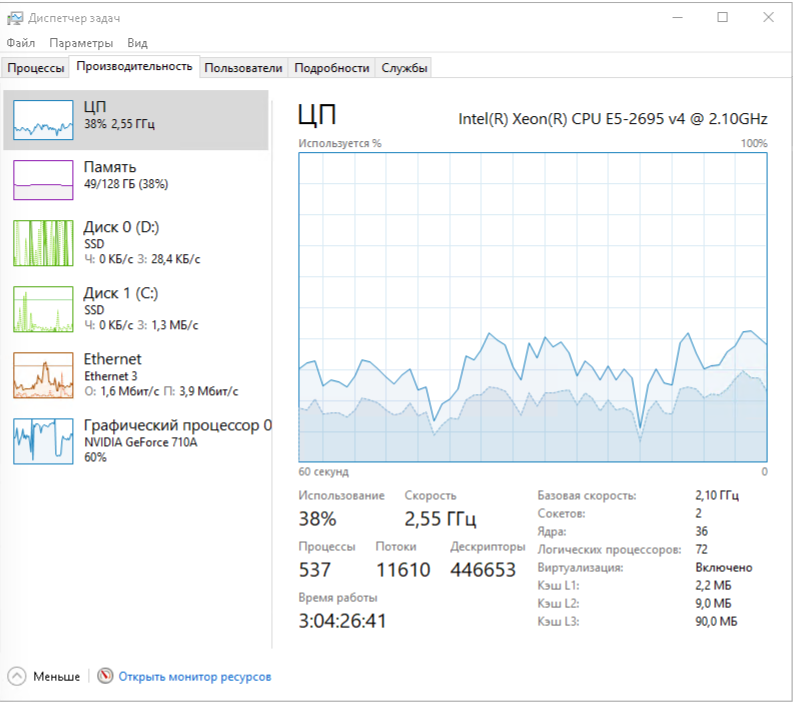Click the NVIDIA GeForce 710A text
This screenshot has width=793, height=702.
[141, 442]
